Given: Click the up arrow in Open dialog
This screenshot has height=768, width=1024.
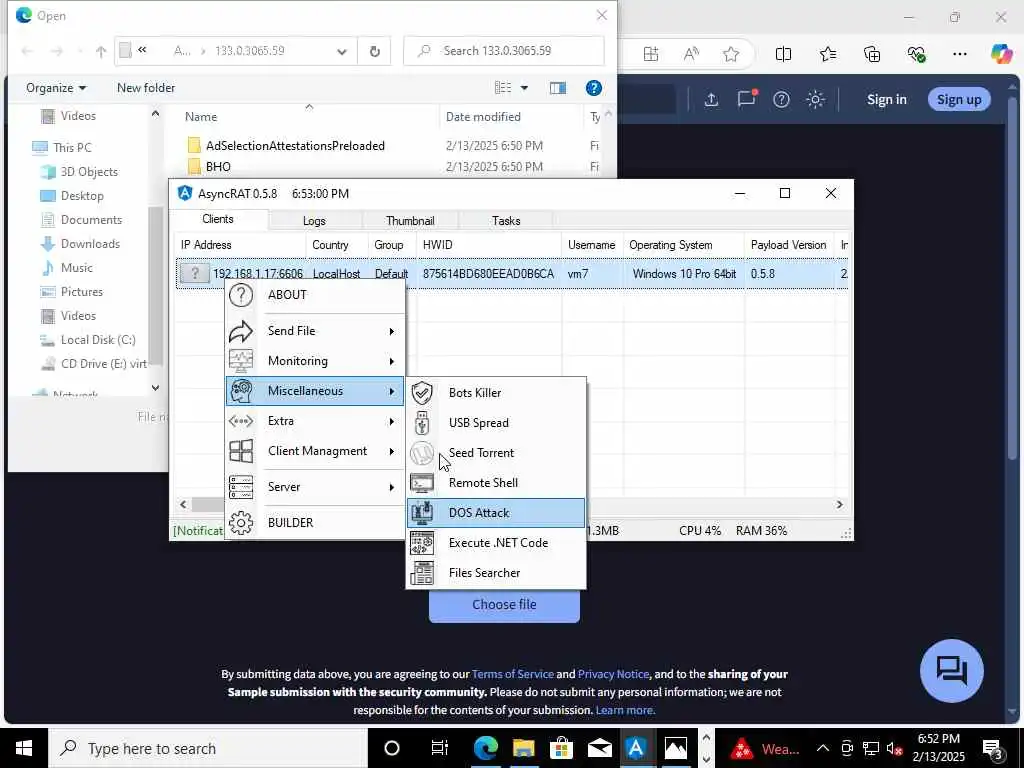Looking at the screenshot, I should click(x=101, y=52).
